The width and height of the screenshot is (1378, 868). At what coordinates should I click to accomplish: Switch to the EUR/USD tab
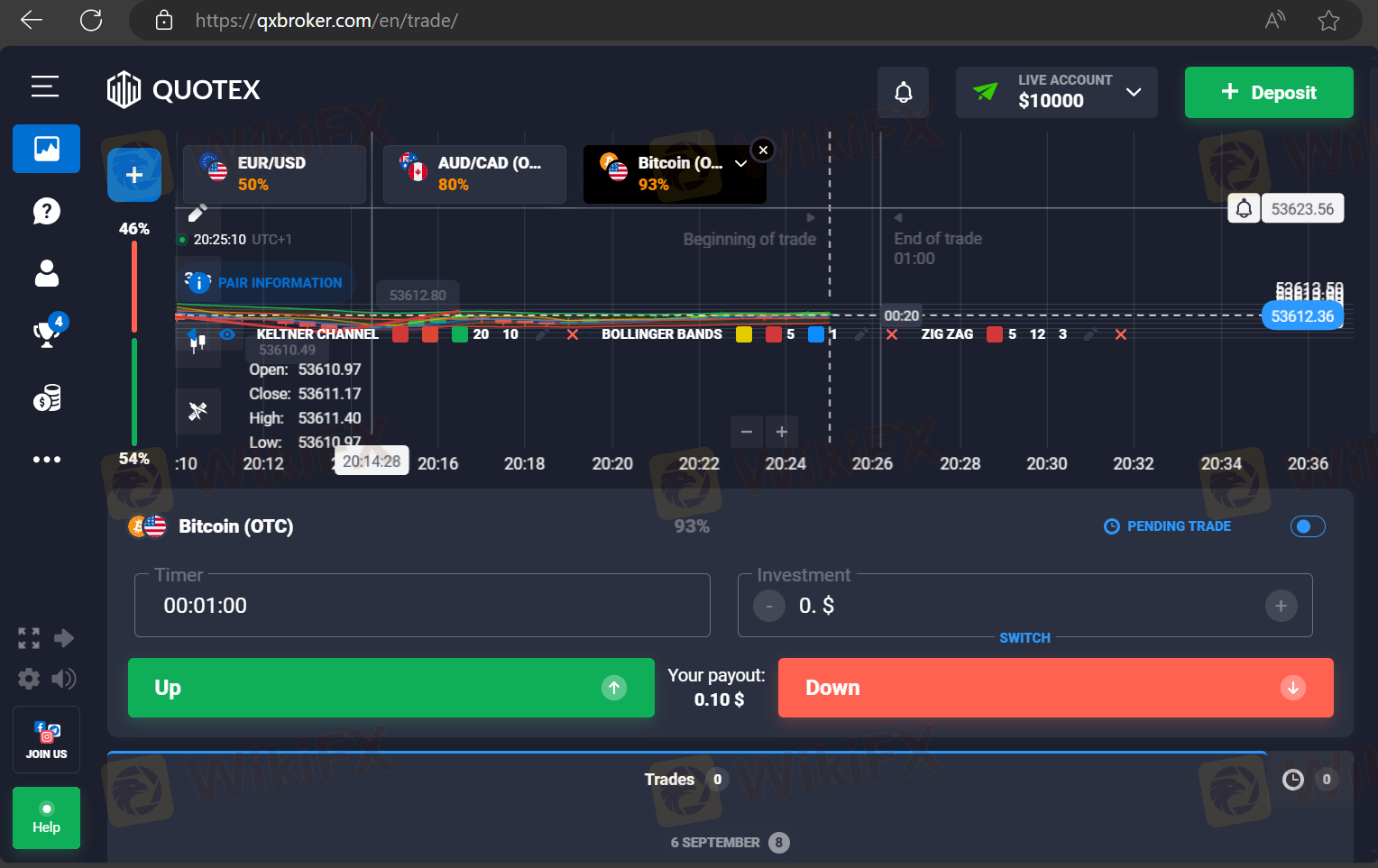point(275,174)
